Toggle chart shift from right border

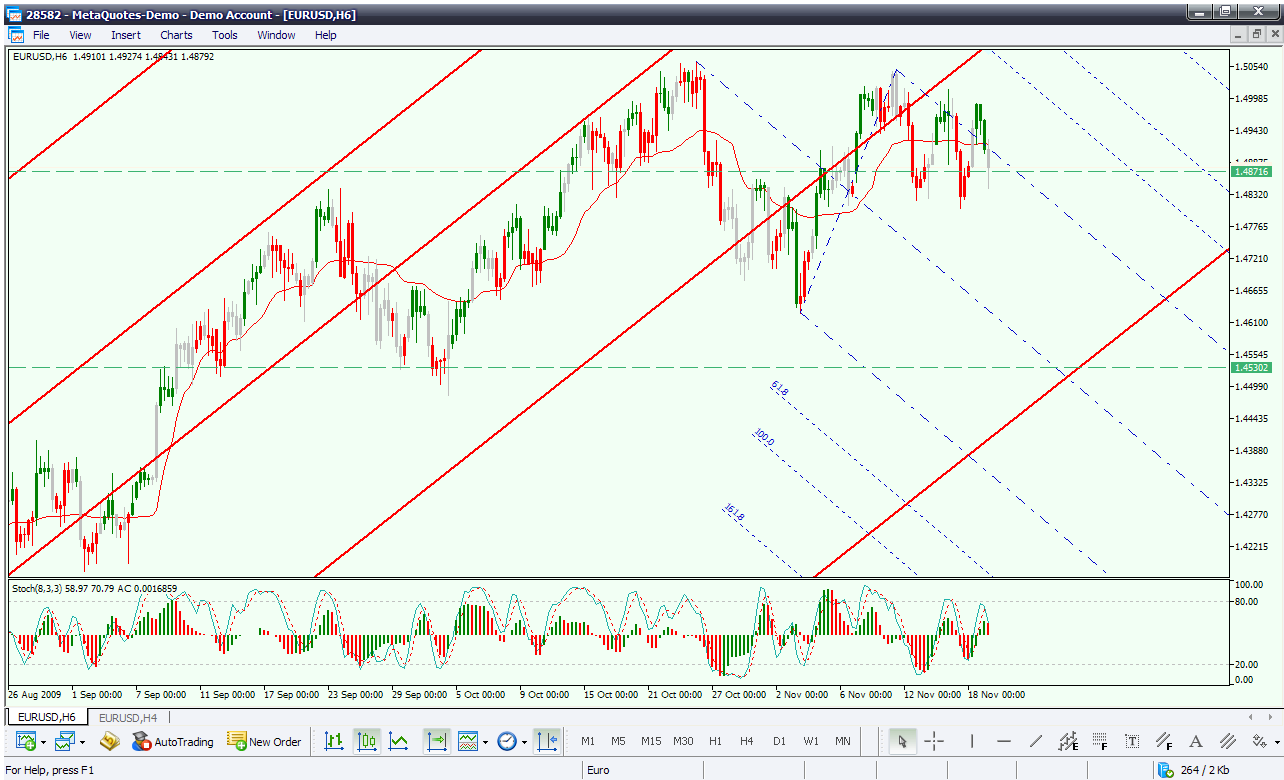tap(546, 741)
